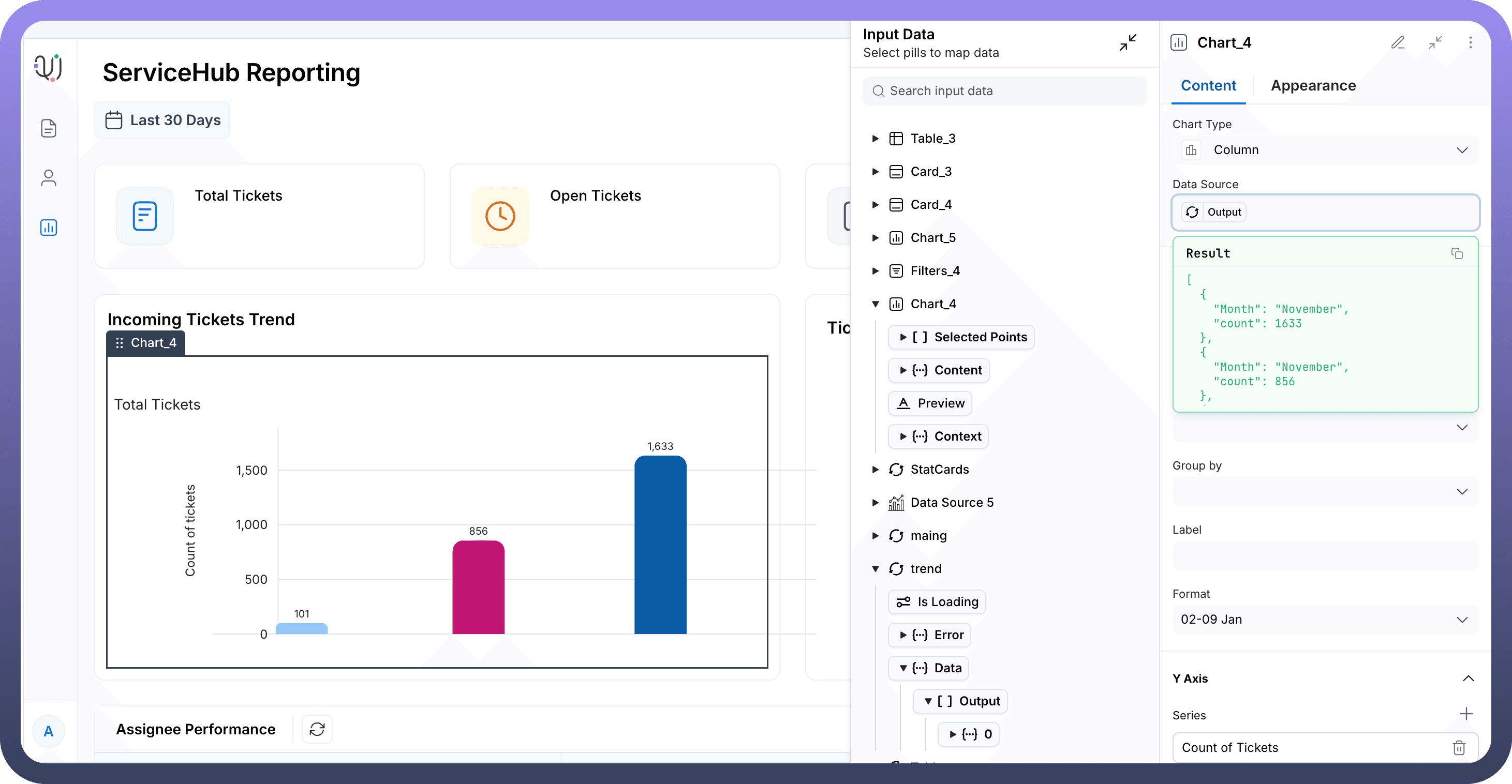
Task: Expand the Table_3 tree node
Action: (x=875, y=139)
